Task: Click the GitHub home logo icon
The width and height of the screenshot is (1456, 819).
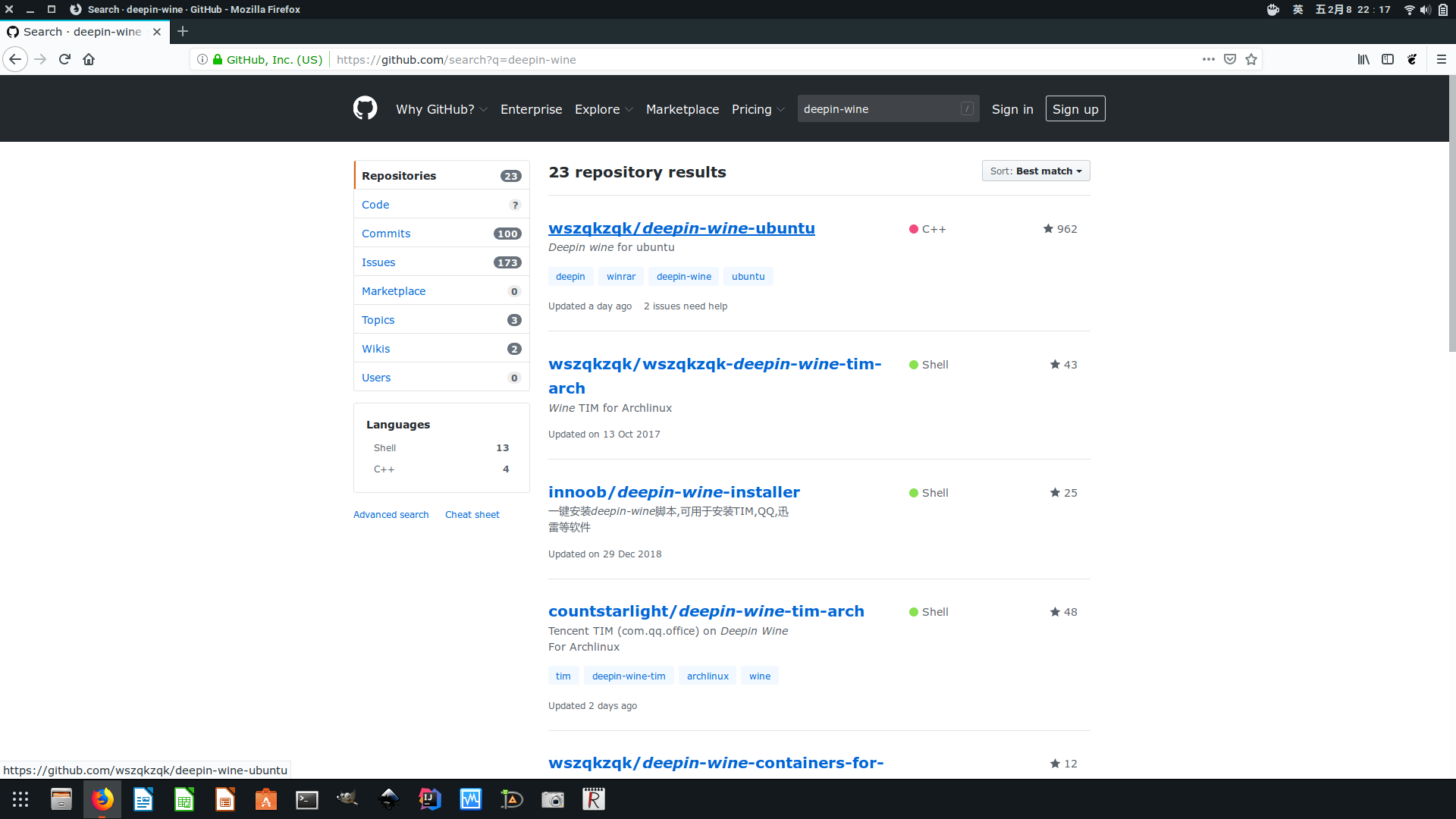Action: coord(365,109)
